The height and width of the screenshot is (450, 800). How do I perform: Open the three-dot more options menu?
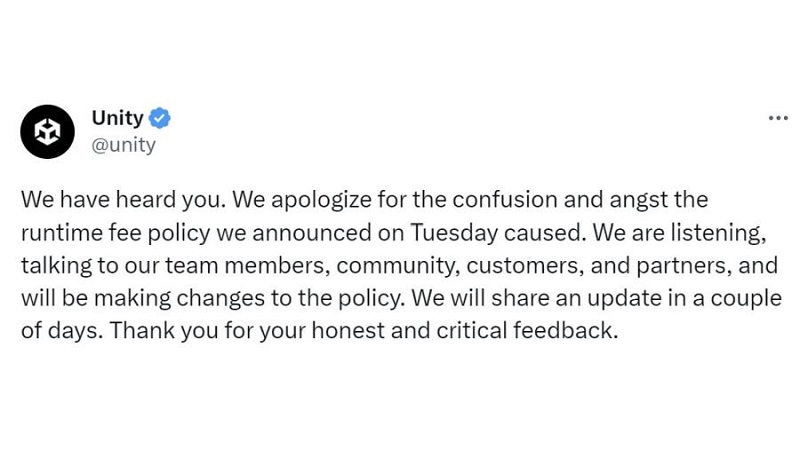778,118
